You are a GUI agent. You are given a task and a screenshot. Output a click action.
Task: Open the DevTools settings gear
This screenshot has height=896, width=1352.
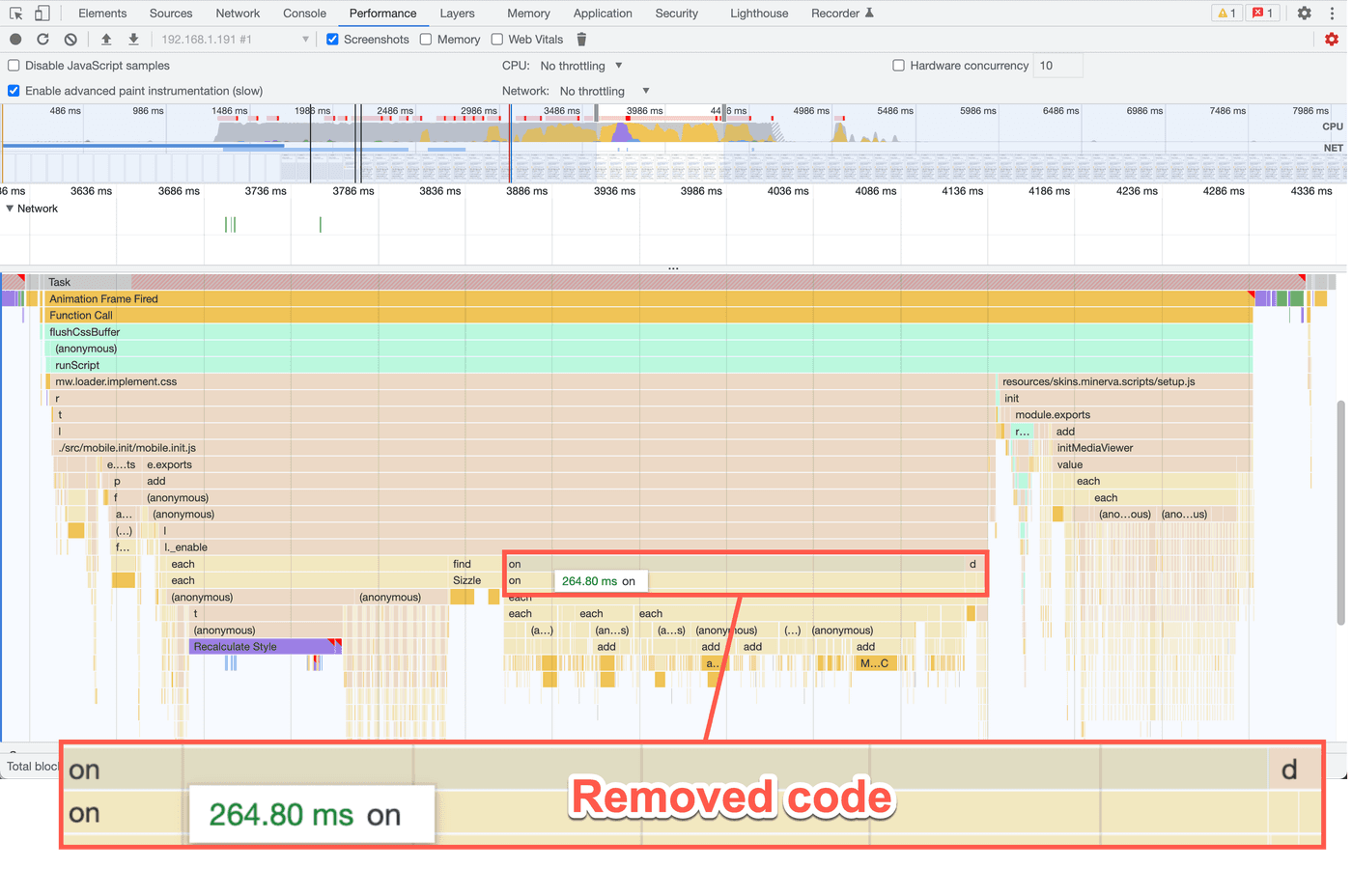pyautogui.click(x=1305, y=14)
